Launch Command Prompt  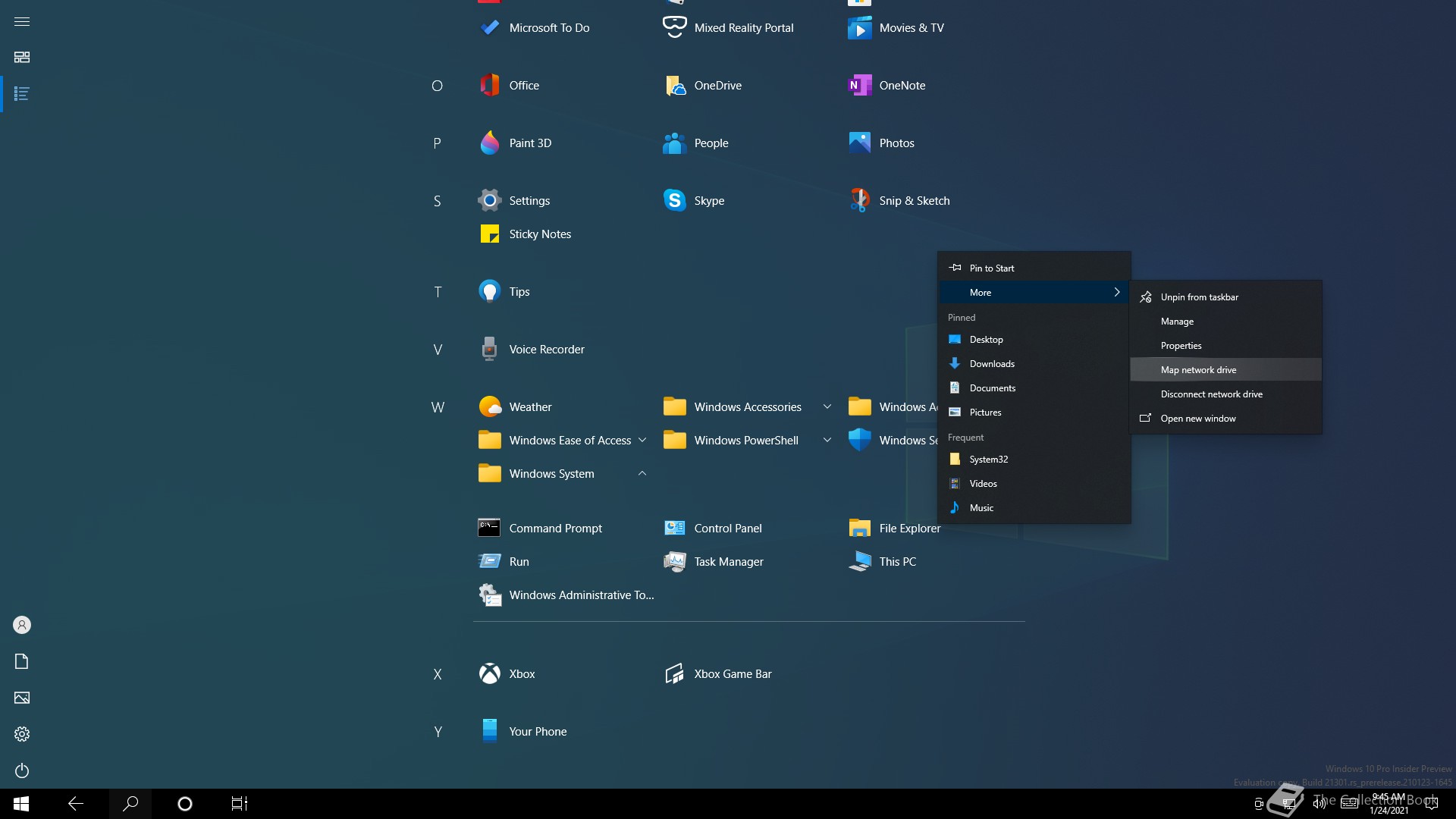coord(541,529)
